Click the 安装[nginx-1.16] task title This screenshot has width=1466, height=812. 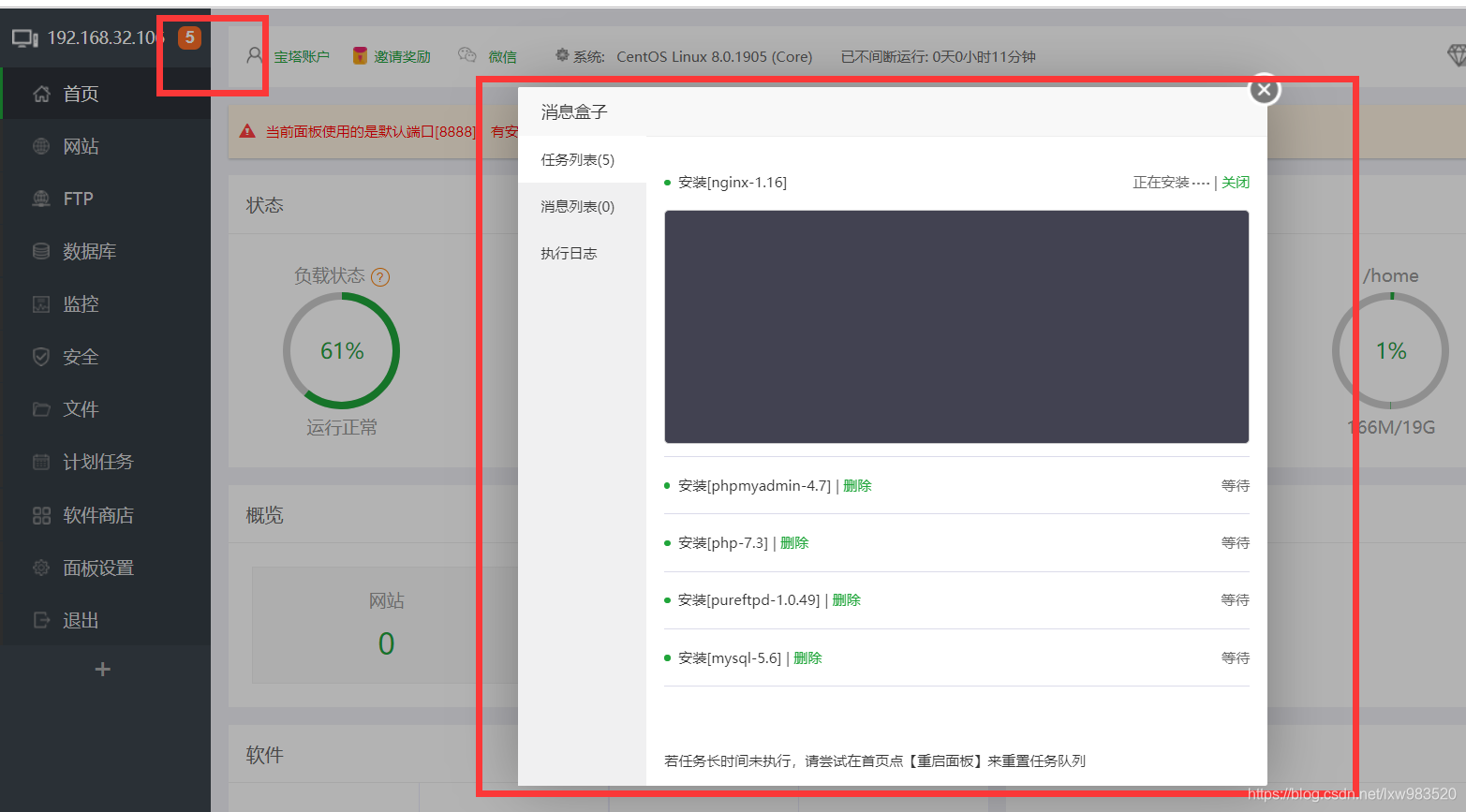coord(733,182)
